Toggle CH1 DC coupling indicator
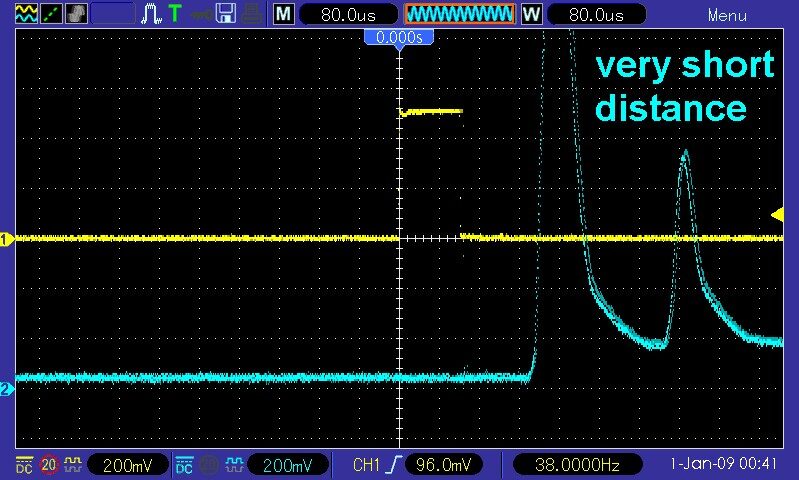Viewport: 799px width, 480px height. [22, 465]
